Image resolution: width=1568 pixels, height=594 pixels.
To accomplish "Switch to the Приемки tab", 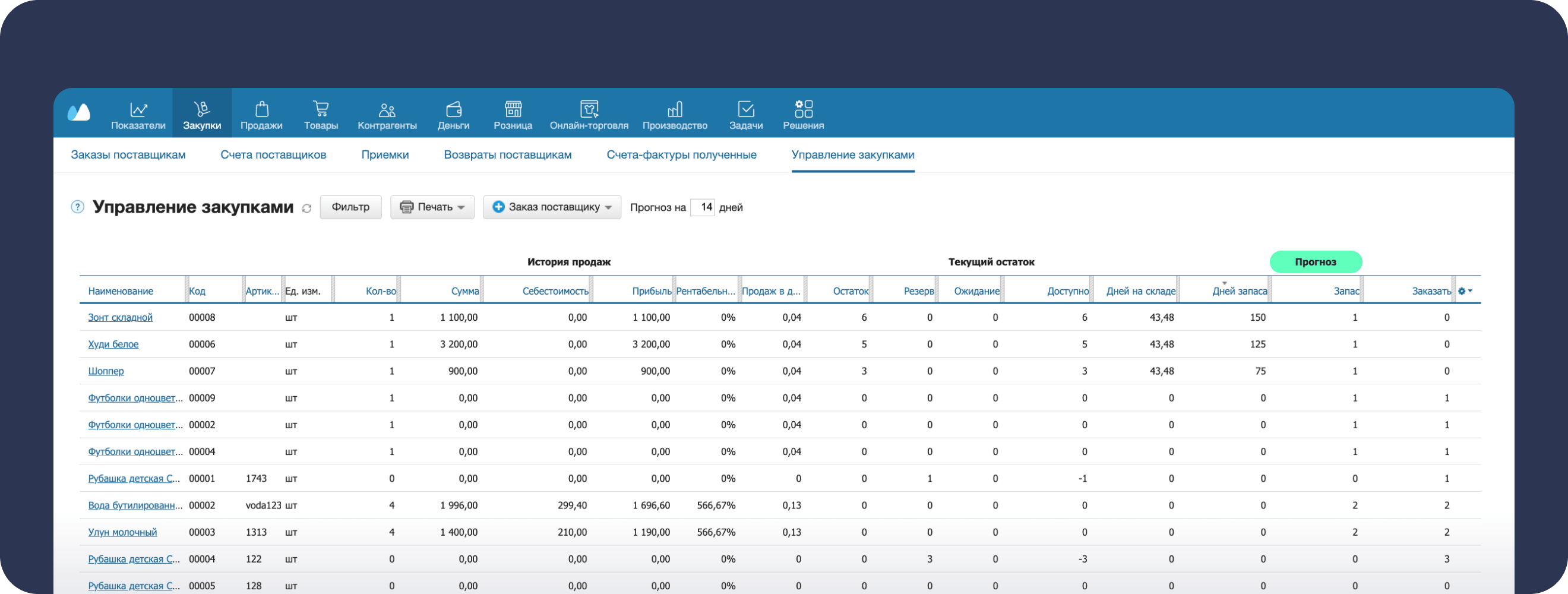I will point(385,154).
